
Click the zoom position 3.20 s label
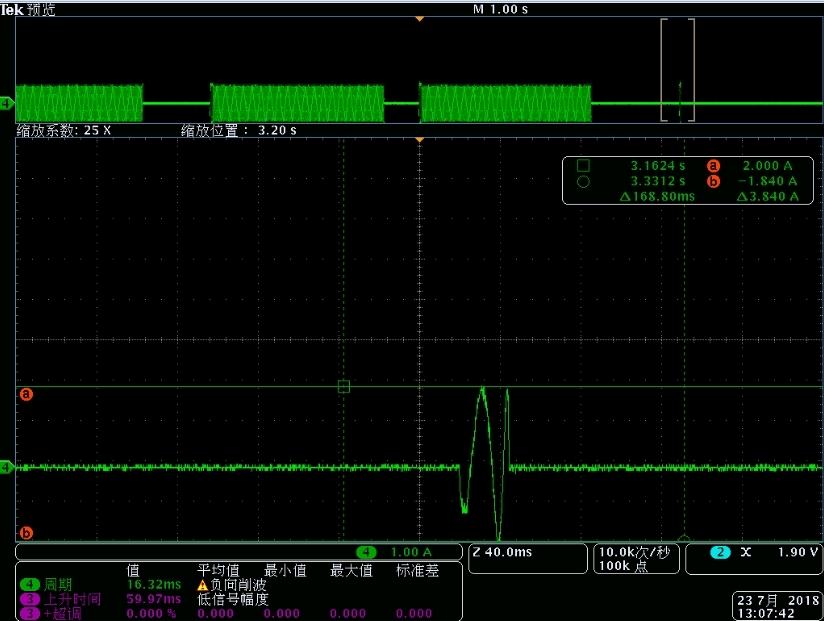239,130
